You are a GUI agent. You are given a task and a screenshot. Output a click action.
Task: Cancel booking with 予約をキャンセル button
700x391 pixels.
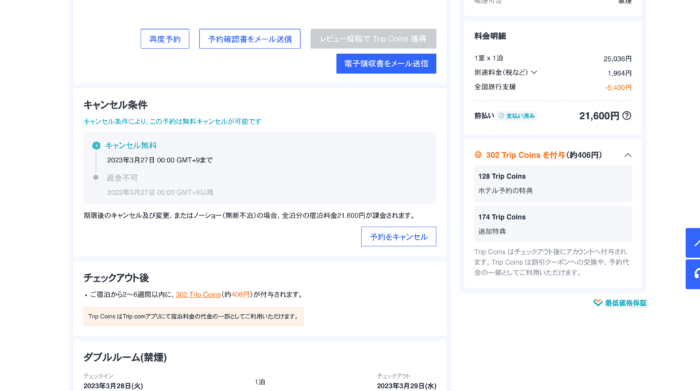point(399,237)
